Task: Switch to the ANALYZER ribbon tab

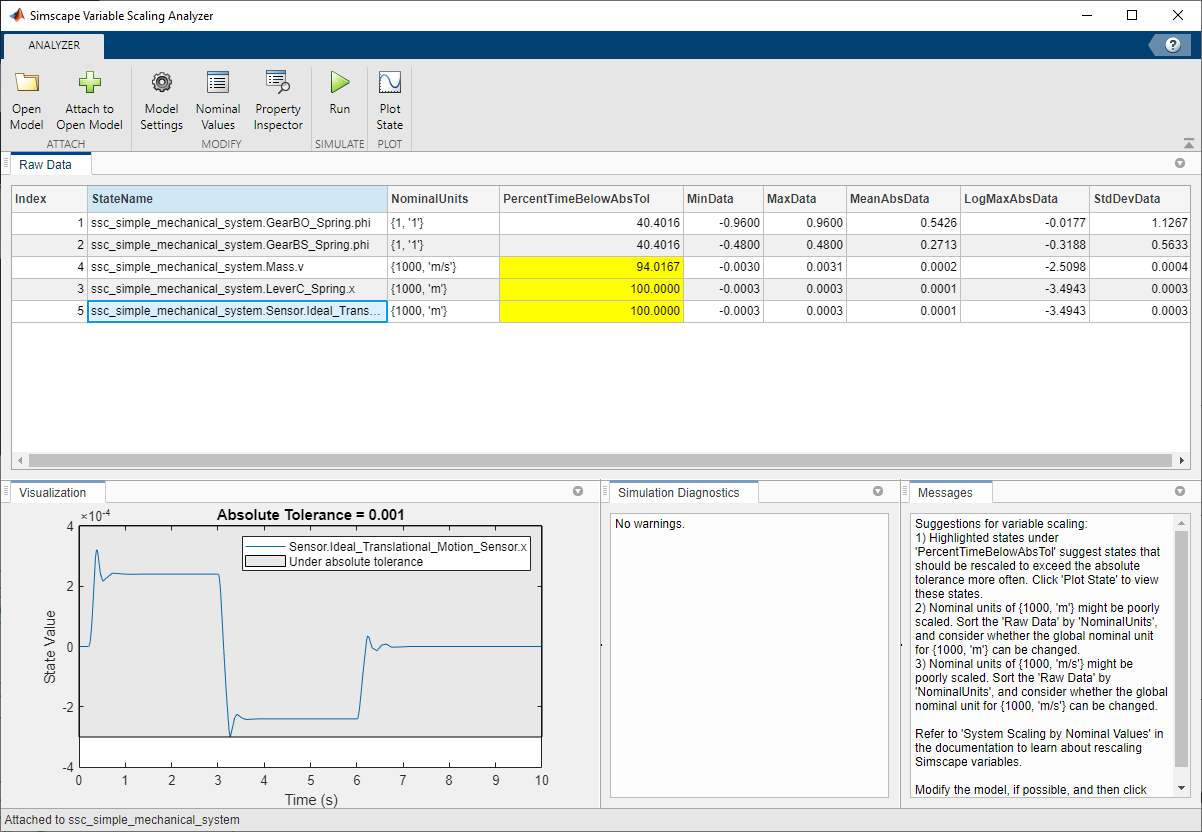Action: click(53, 45)
